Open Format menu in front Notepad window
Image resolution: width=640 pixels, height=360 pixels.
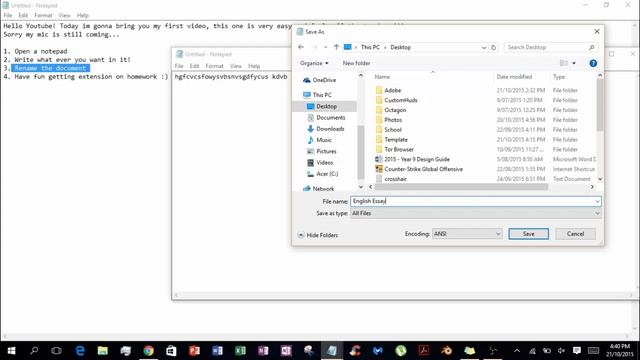pyautogui.click(x=214, y=66)
